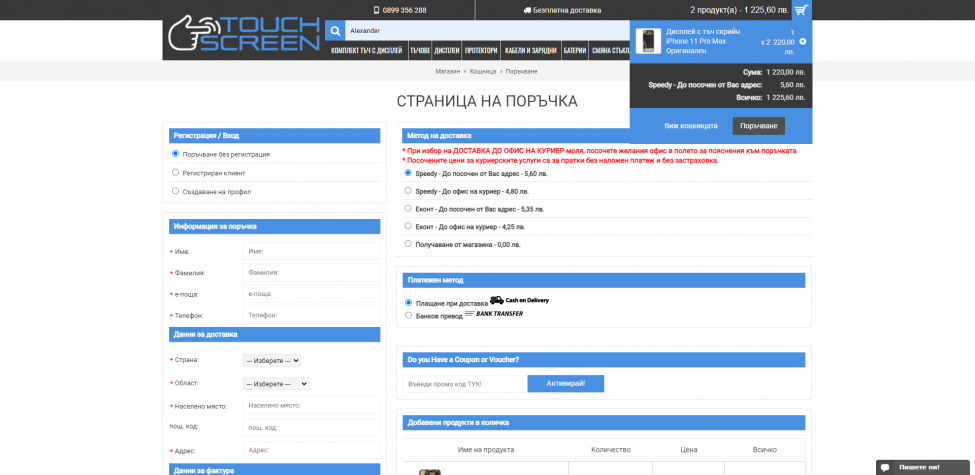Click the 'Метод на доставка' section header
The image size is (975, 475).
(604, 135)
